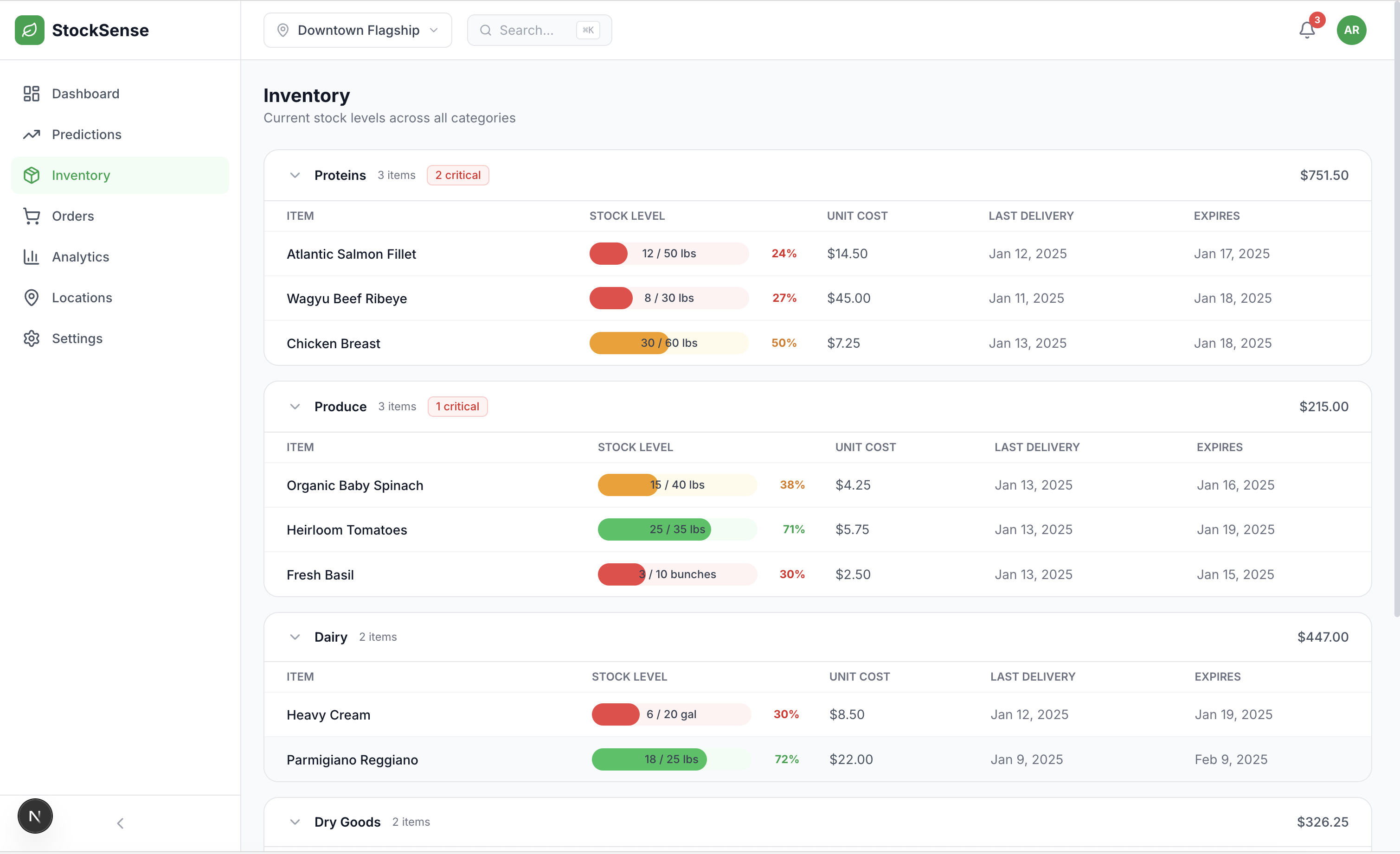Collapse the Produce category chevron
The image size is (1400, 854).
(294, 407)
